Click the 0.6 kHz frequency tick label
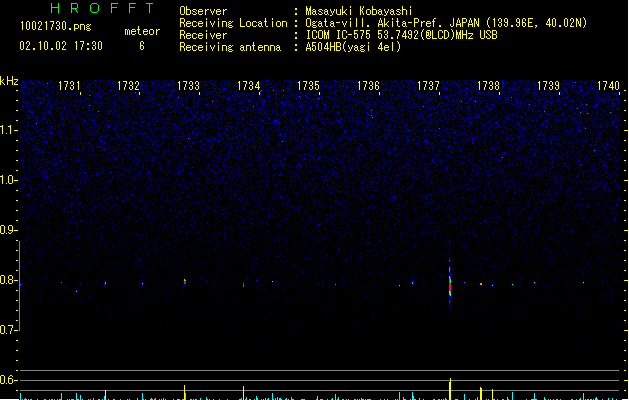This screenshot has width=629, height=400. (8, 380)
